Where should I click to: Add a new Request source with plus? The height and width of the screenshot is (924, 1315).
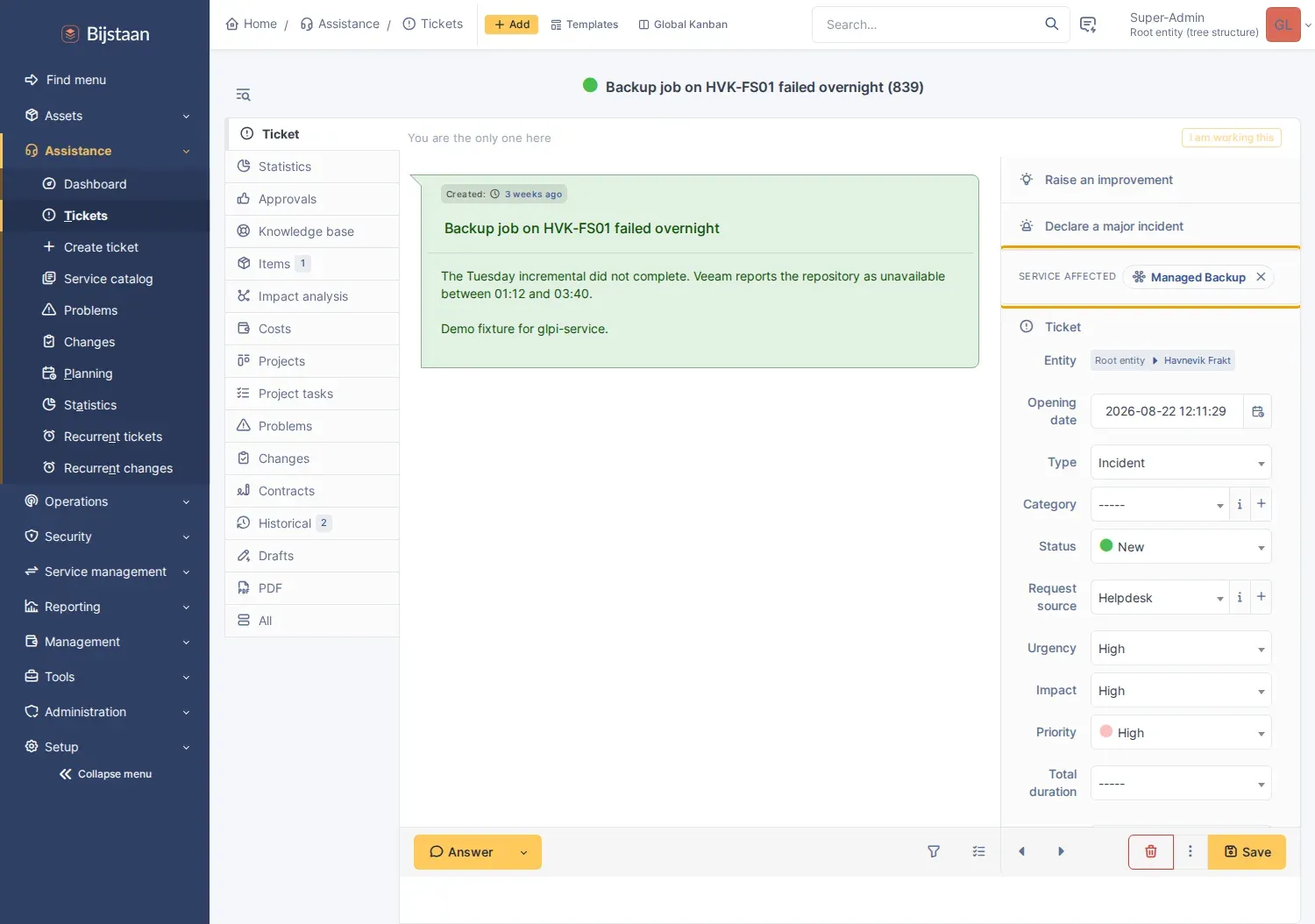(x=1262, y=597)
